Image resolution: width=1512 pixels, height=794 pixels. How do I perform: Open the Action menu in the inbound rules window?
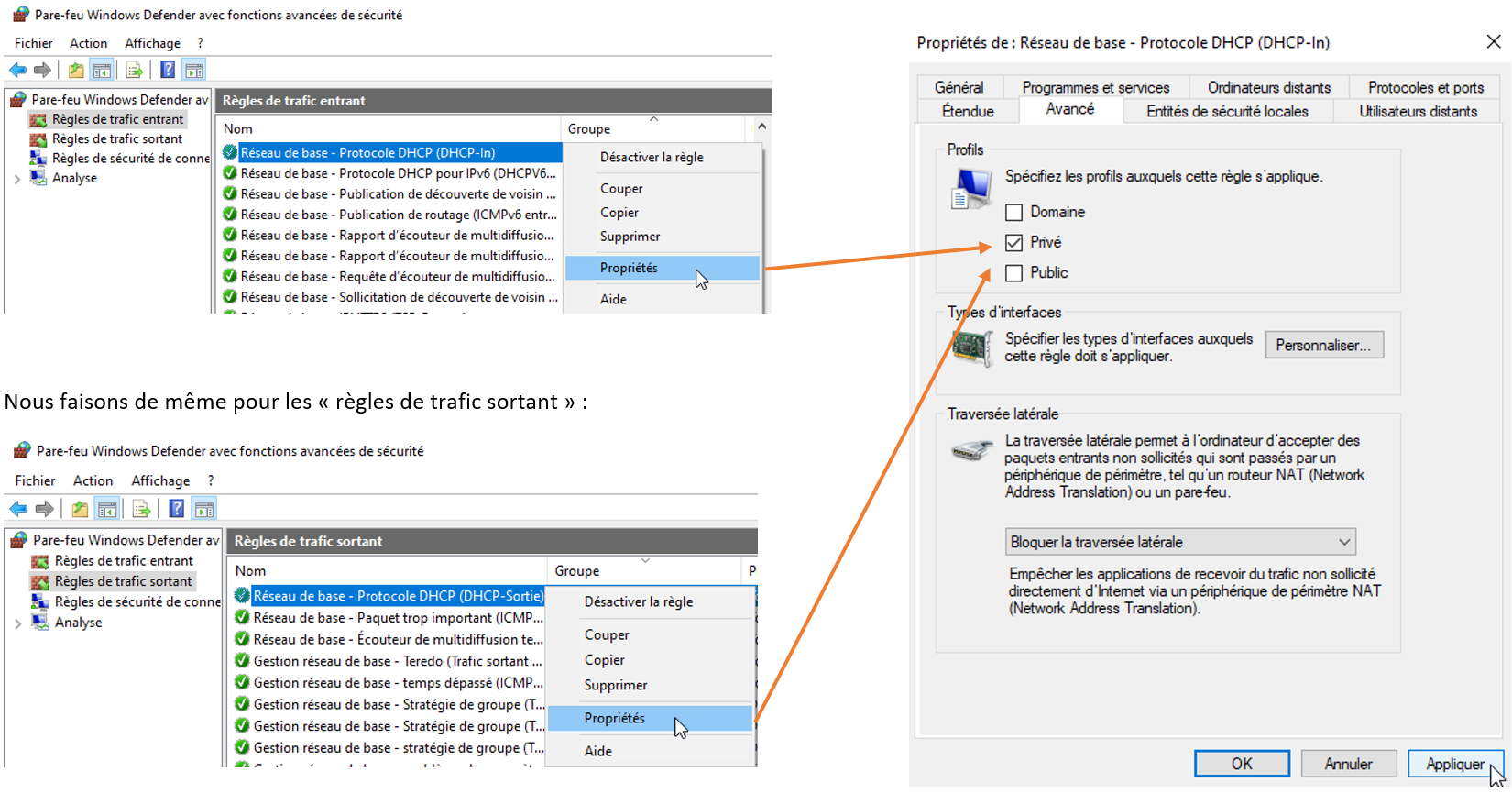point(88,43)
